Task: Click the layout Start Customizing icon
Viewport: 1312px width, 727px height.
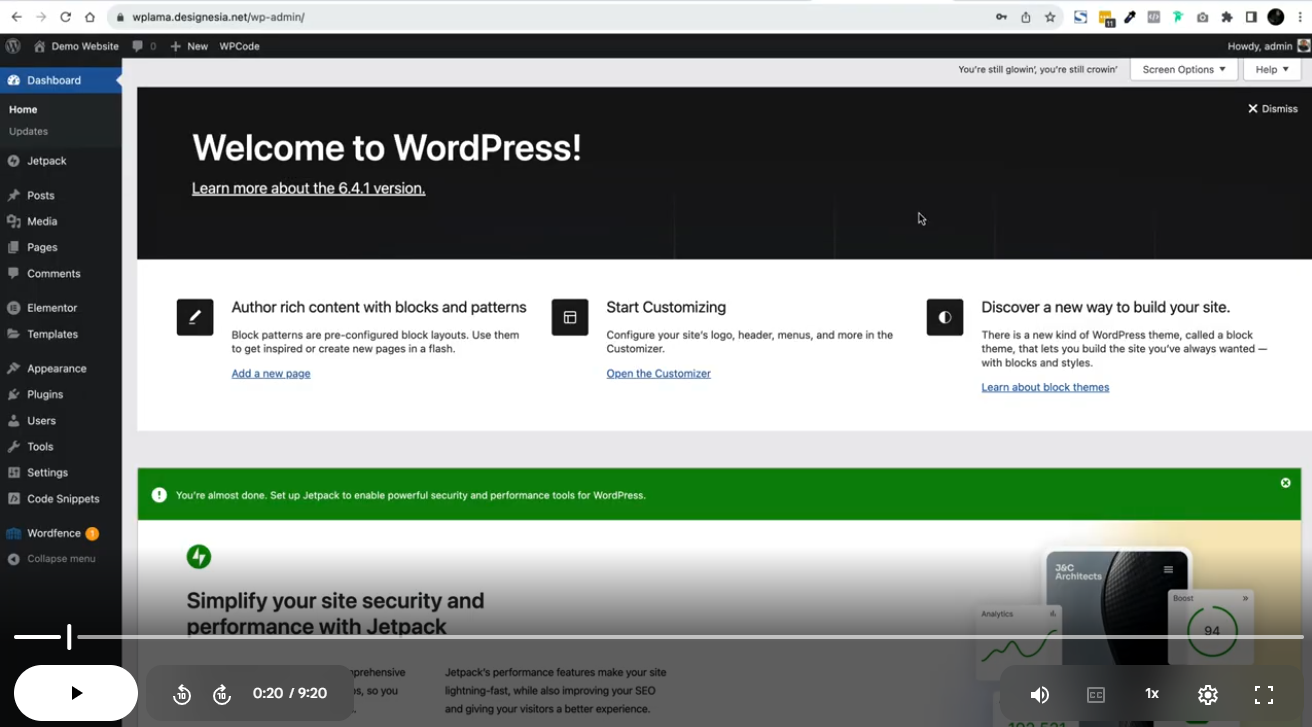Action: [x=570, y=317]
